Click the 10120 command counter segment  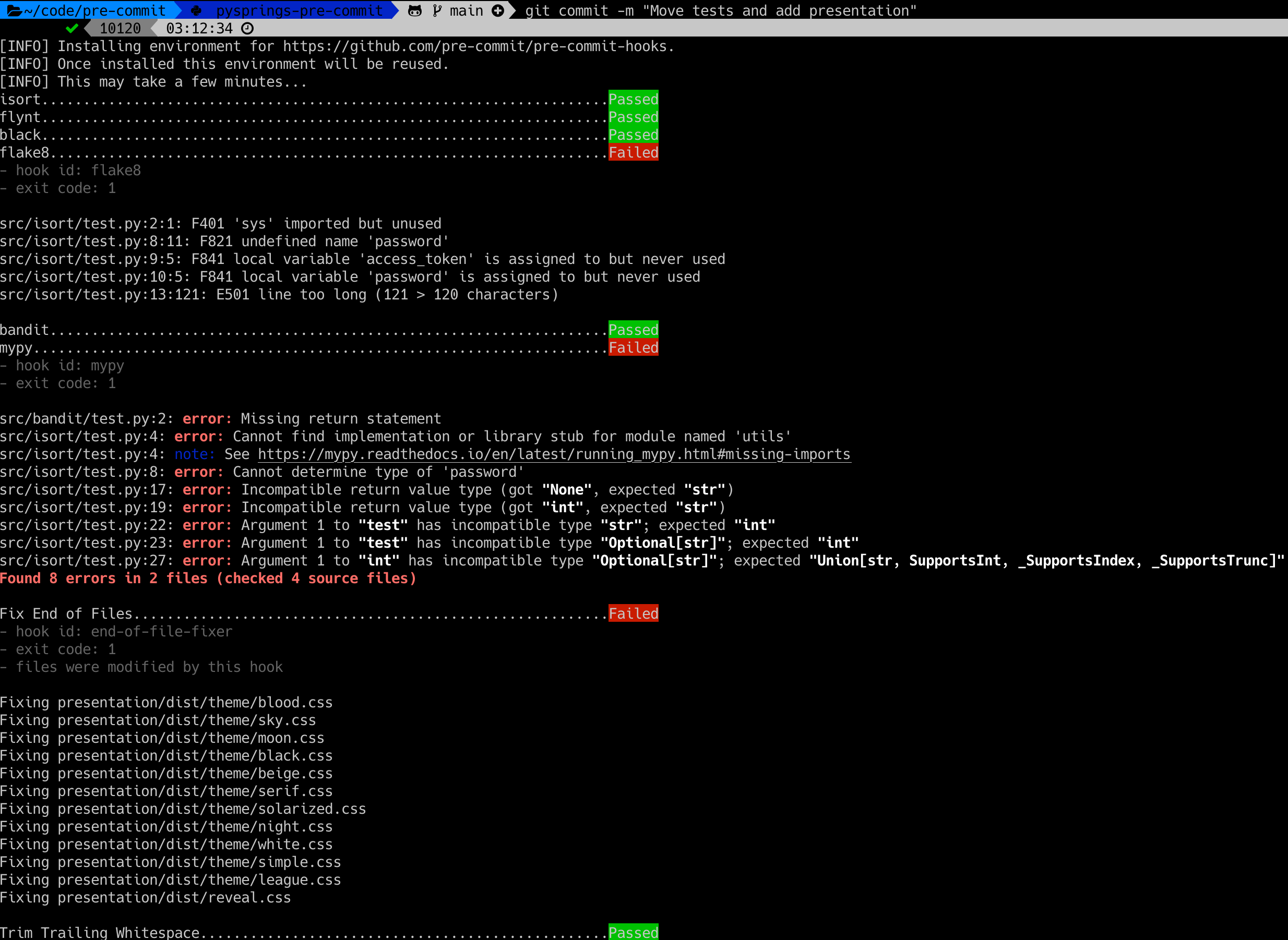(120, 28)
